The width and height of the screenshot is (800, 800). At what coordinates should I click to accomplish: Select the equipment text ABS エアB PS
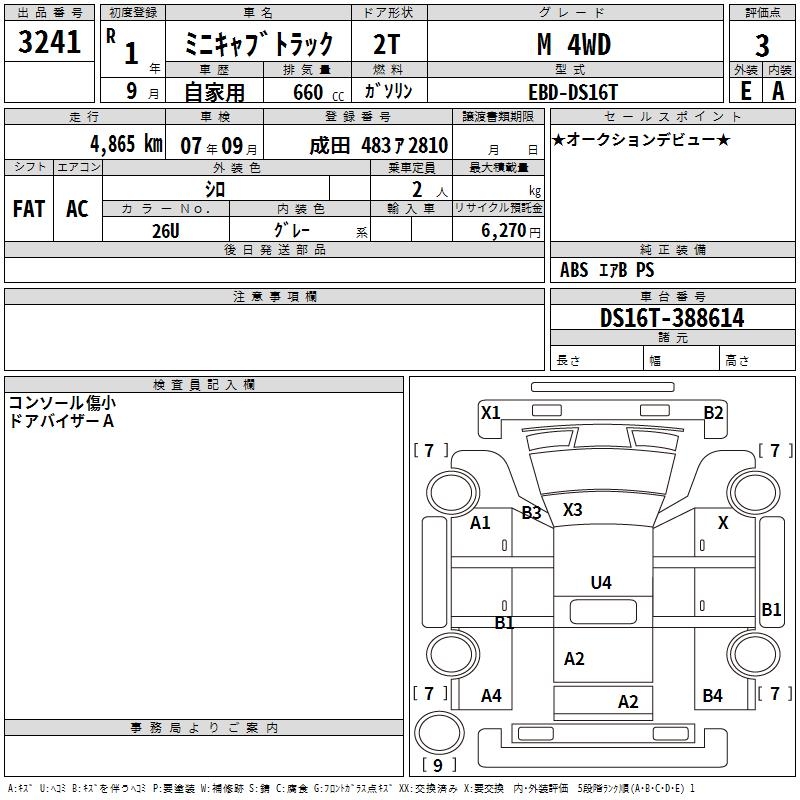pyautogui.click(x=607, y=269)
